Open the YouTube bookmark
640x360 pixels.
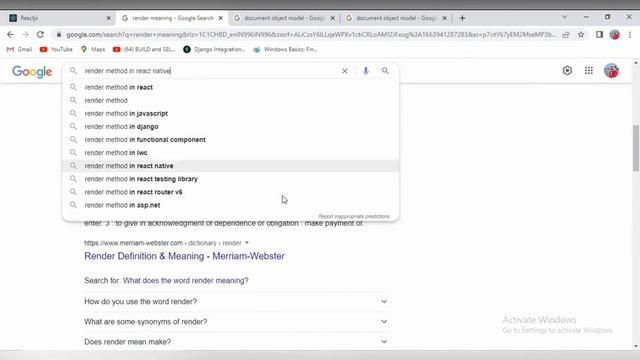point(56,49)
